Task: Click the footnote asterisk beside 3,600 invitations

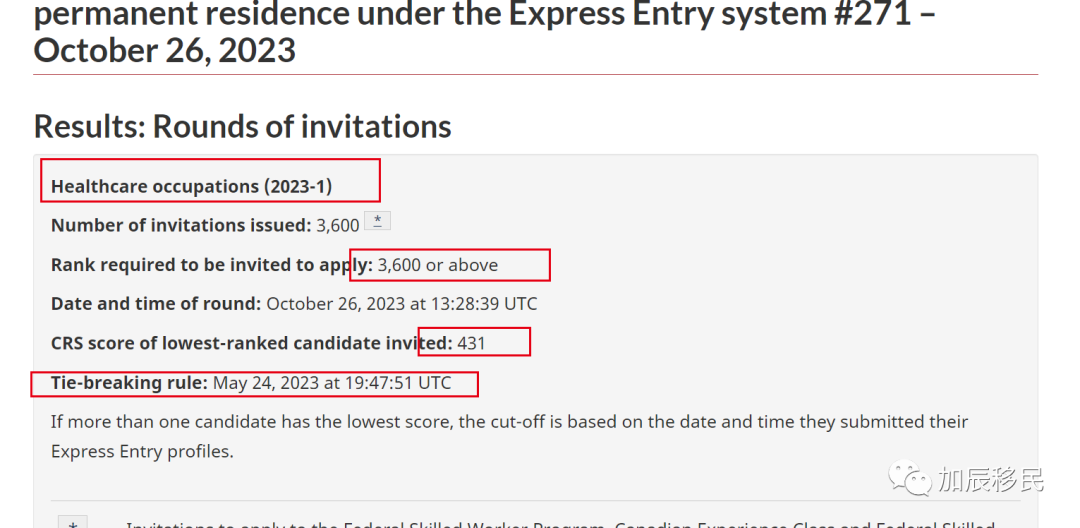Action: (x=377, y=221)
